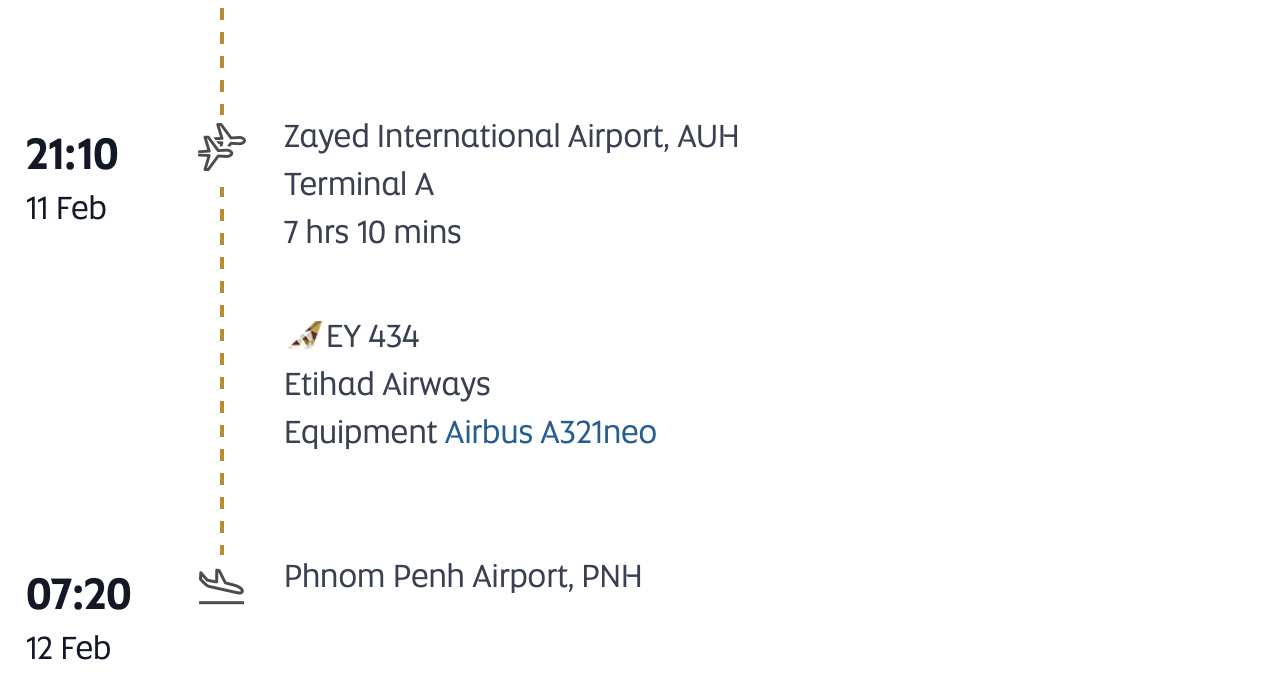Click dashed timeline line above landing icon
1286x696 pixels.
pos(222,520)
